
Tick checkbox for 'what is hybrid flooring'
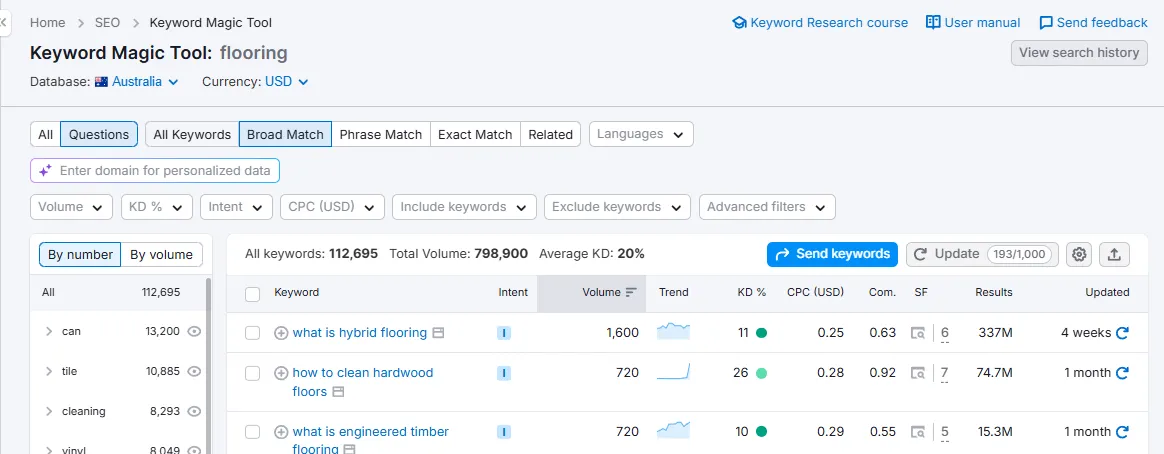point(252,333)
